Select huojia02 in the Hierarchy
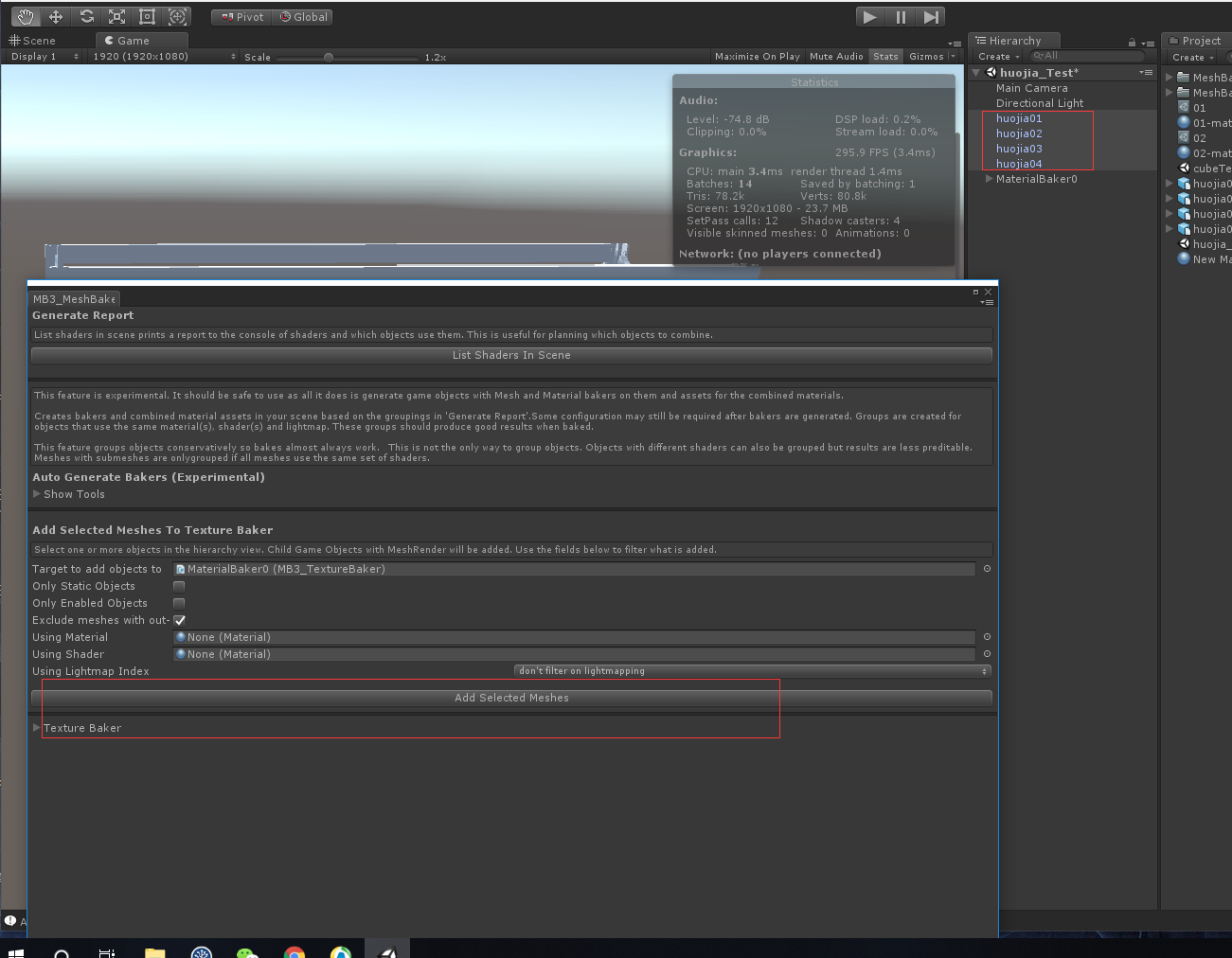The width and height of the screenshot is (1232, 958). [x=1018, y=133]
